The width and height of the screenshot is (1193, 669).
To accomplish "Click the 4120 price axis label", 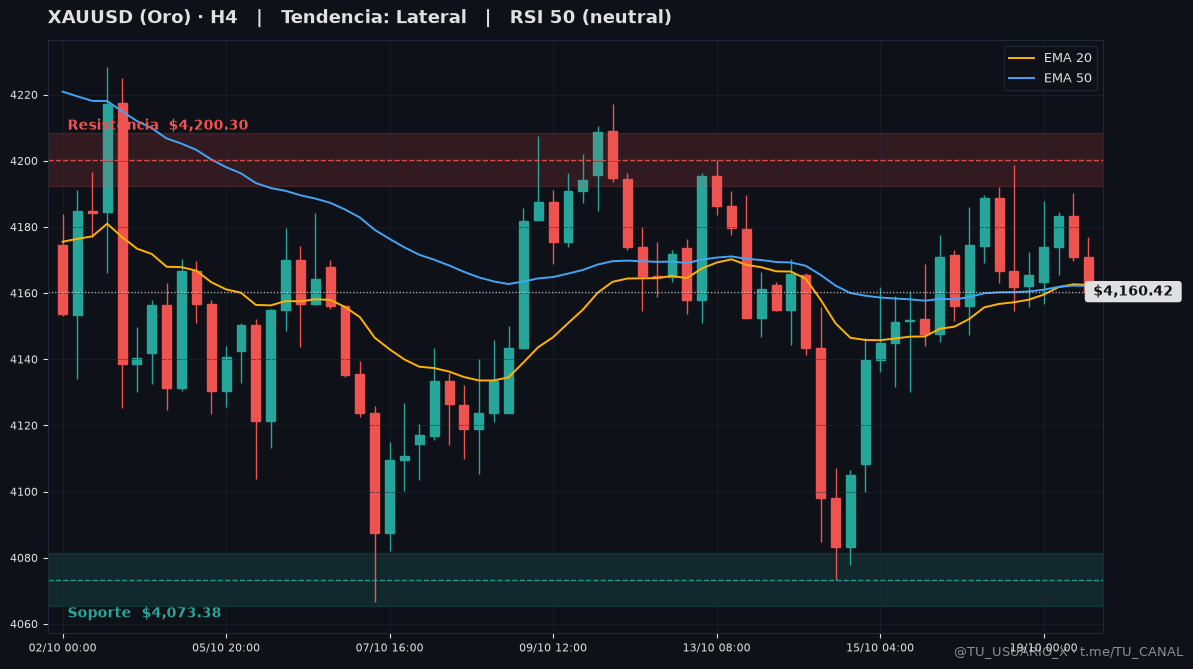I will click(24, 426).
